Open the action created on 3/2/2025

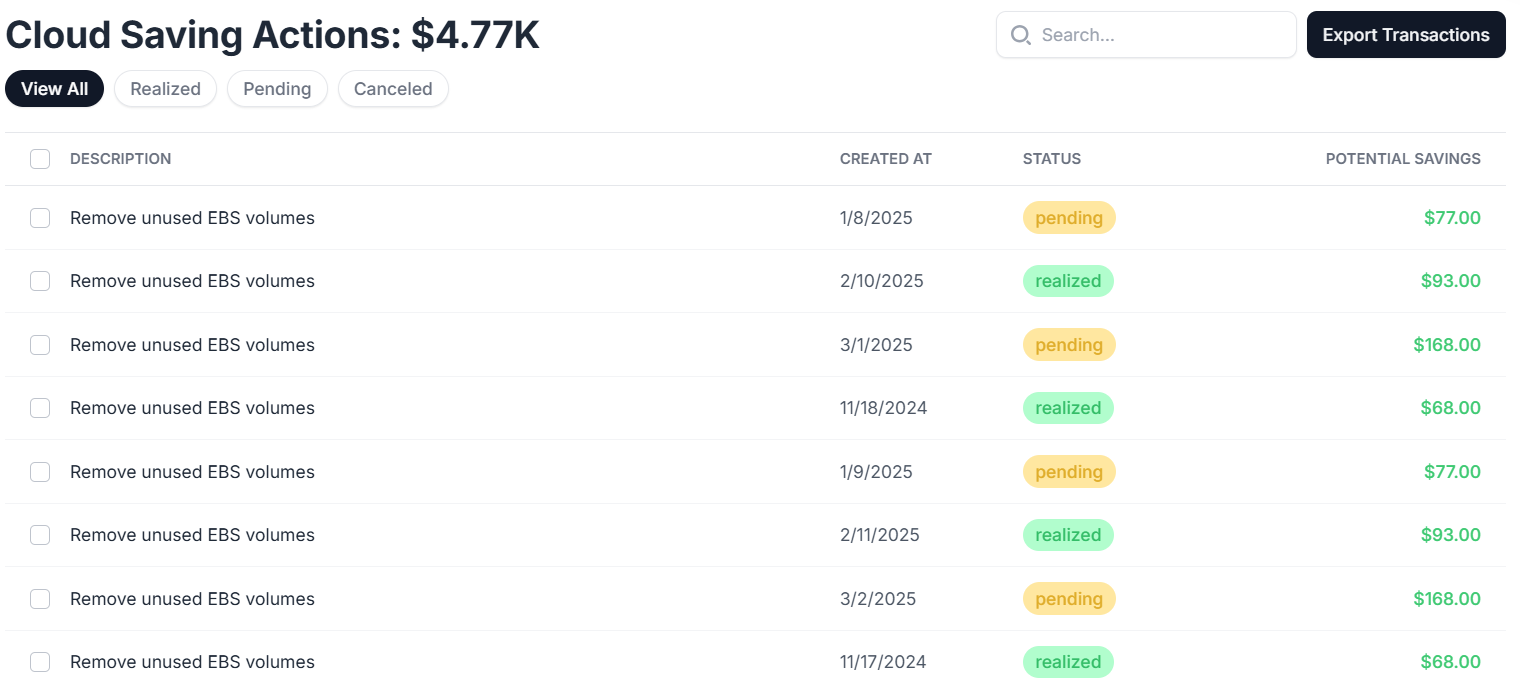coord(192,599)
